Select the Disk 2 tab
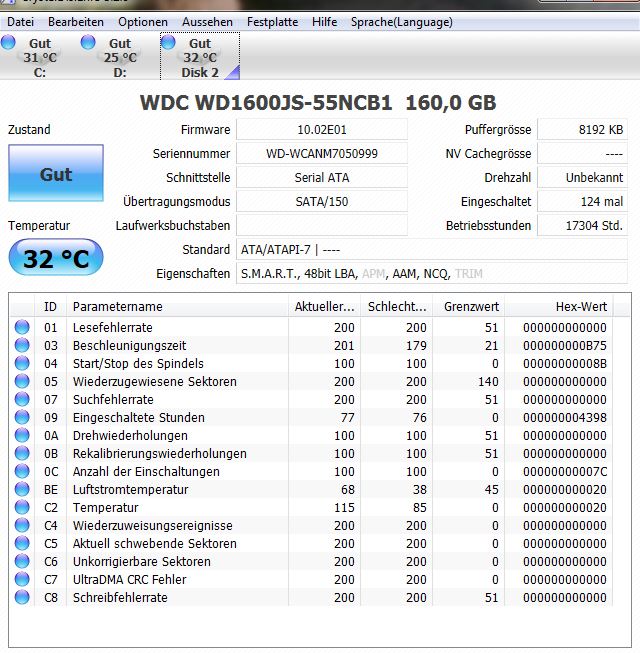The image size is (640, 653). (200, 57)
